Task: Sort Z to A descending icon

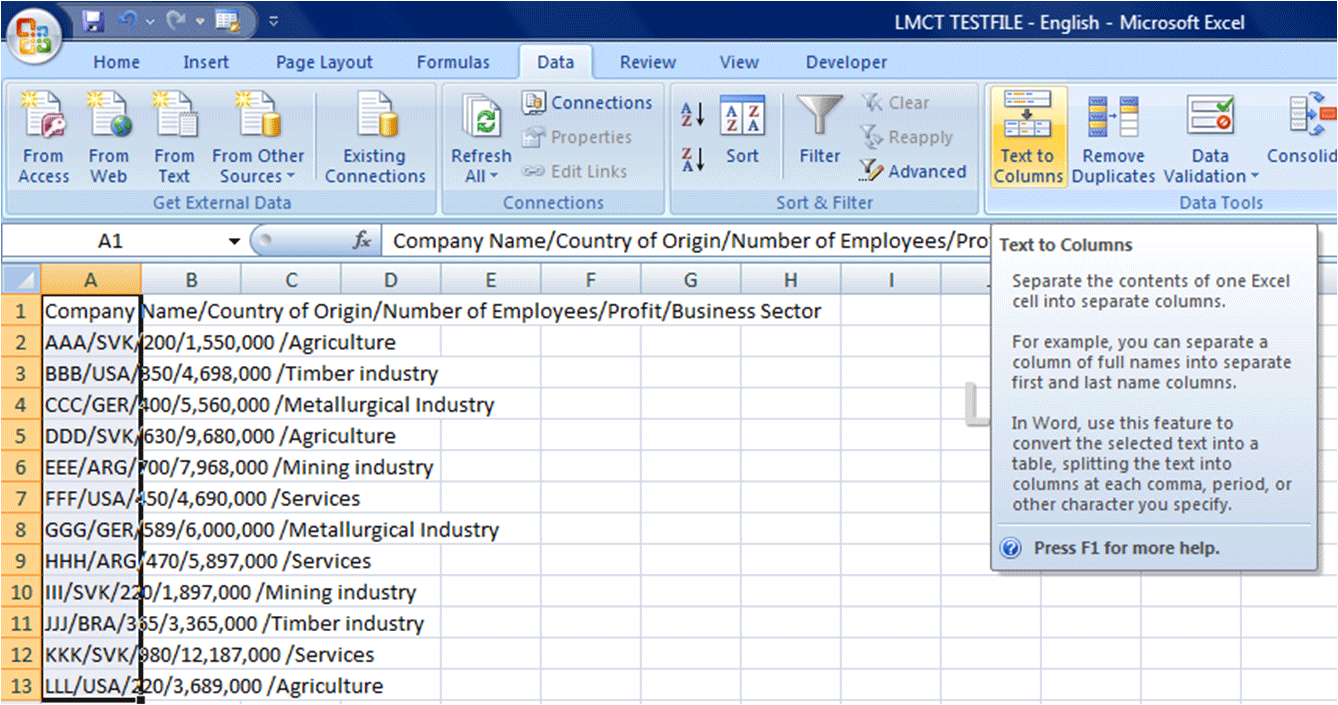Action: tap(693, 159)
